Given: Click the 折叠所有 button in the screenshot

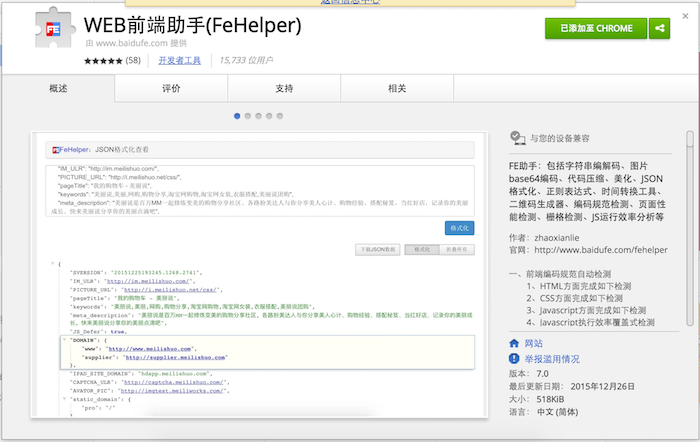Looking at the screenshot, I should click(457, 250).
